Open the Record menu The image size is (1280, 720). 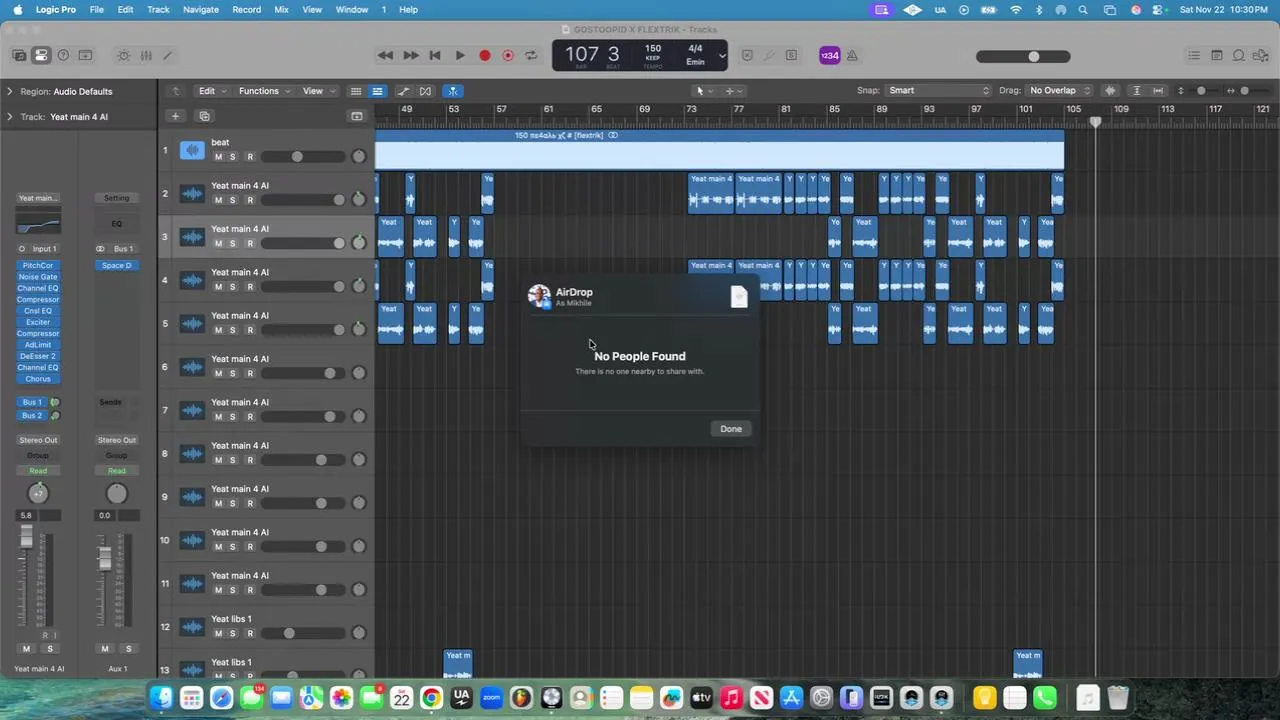[246, 9]
